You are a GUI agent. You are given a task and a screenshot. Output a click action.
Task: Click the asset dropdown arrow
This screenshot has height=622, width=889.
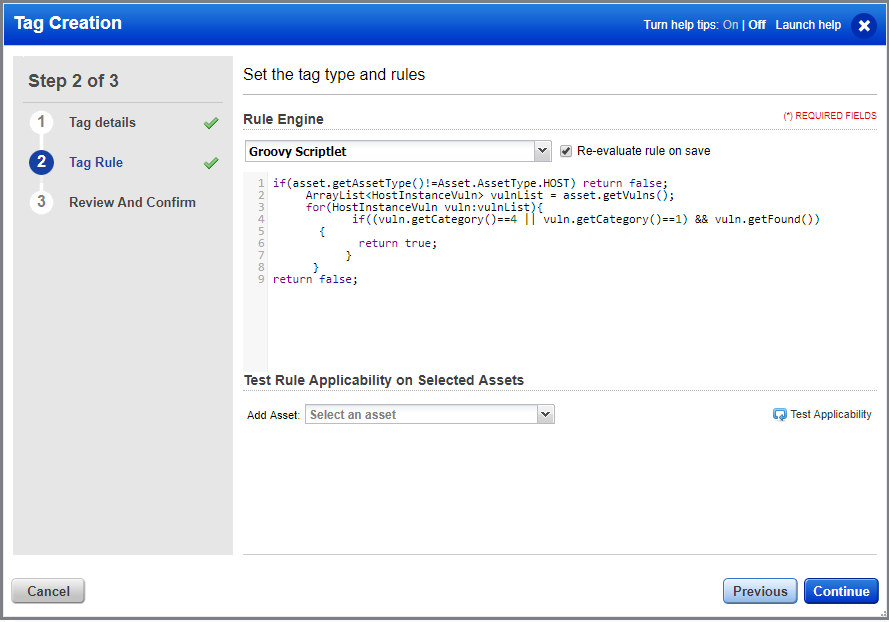[x=545, y=413]
